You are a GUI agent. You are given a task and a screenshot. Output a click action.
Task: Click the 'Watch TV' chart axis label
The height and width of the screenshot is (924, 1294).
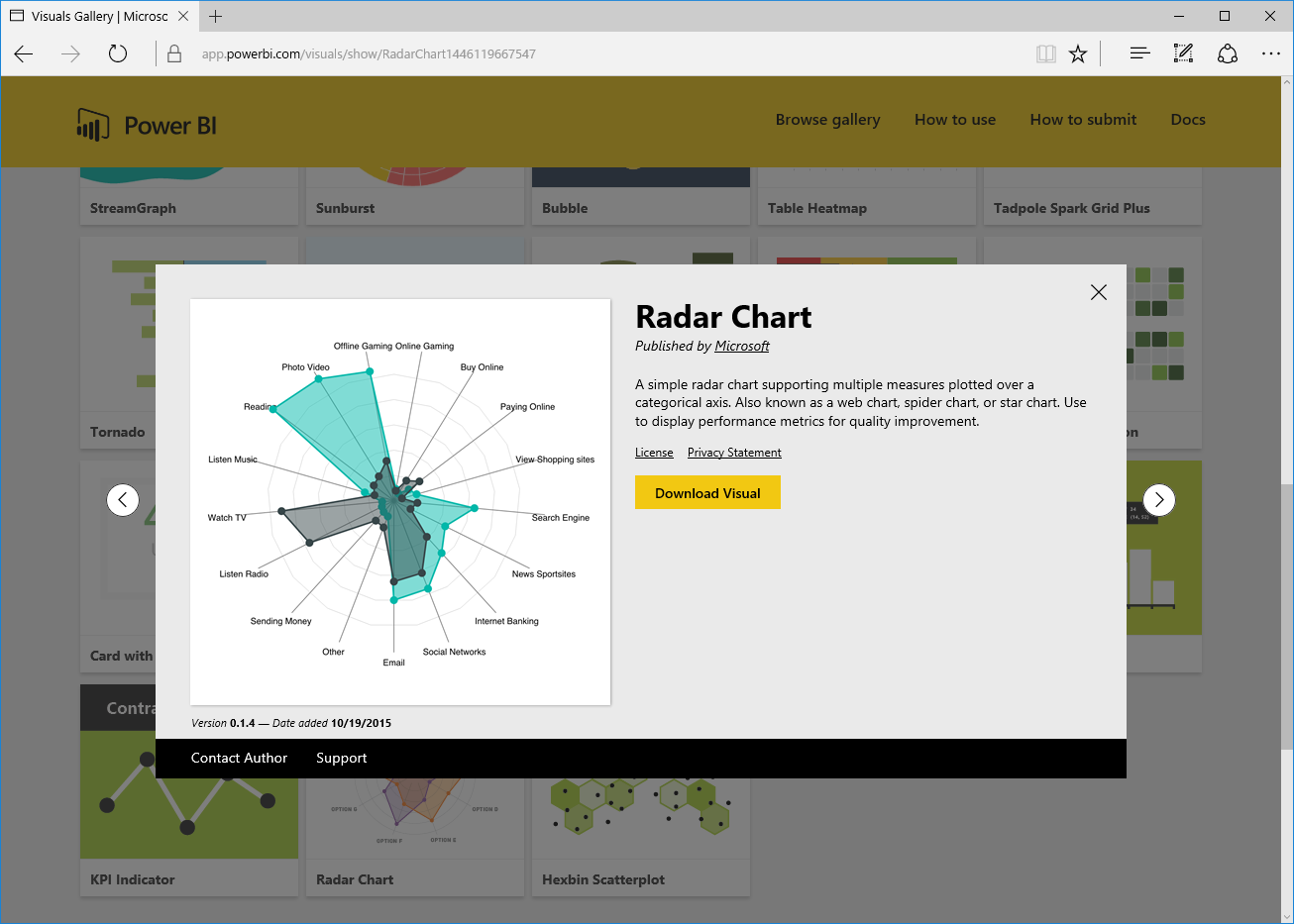click(x=227, y=518)
